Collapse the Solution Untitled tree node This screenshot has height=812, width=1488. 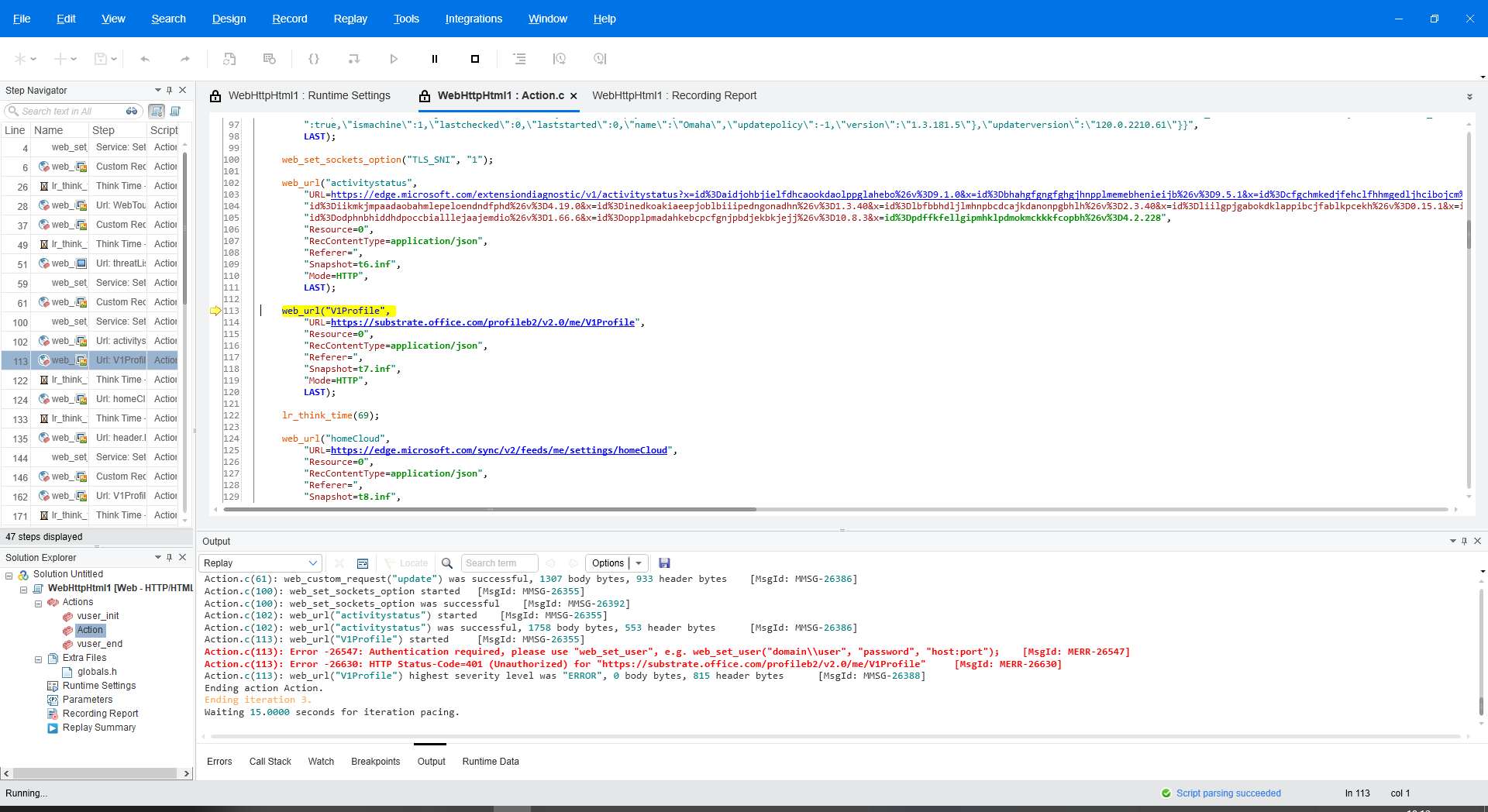(9, 576)
